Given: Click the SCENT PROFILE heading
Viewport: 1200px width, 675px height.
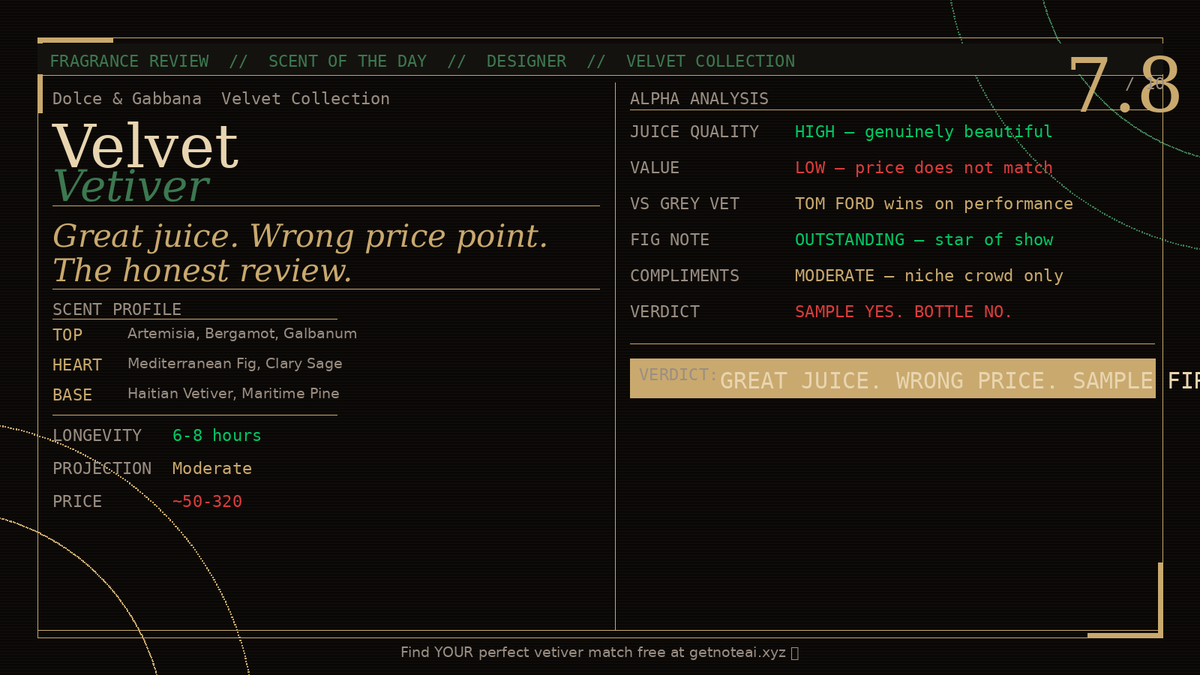Looking at the screenshot, I should [117, 309].
